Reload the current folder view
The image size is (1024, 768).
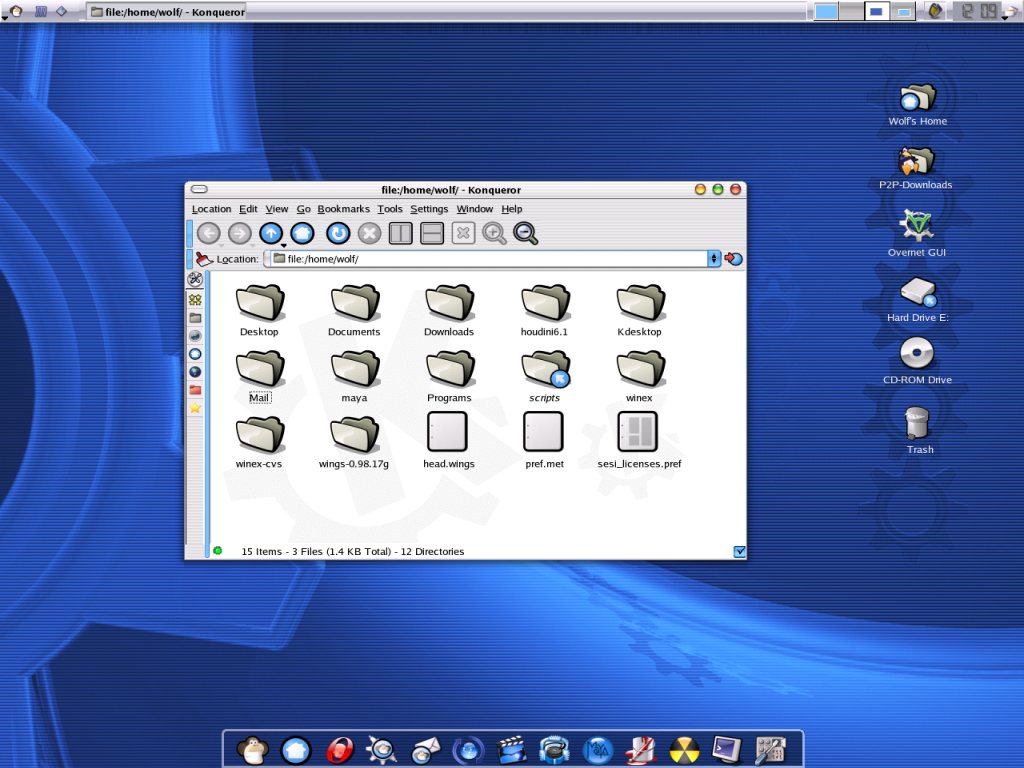tap(338, 233)
